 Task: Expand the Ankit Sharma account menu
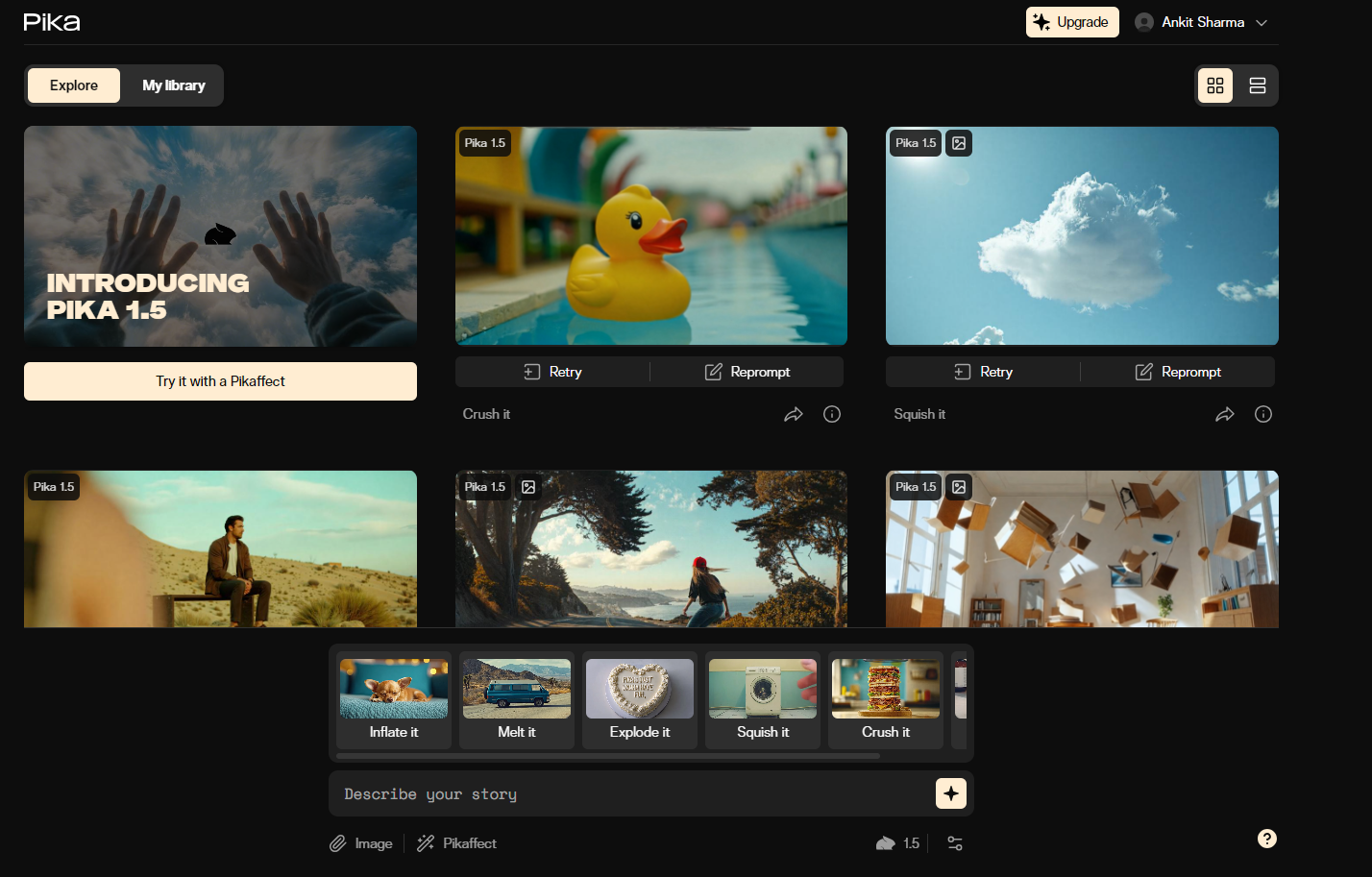point(1201,22)
